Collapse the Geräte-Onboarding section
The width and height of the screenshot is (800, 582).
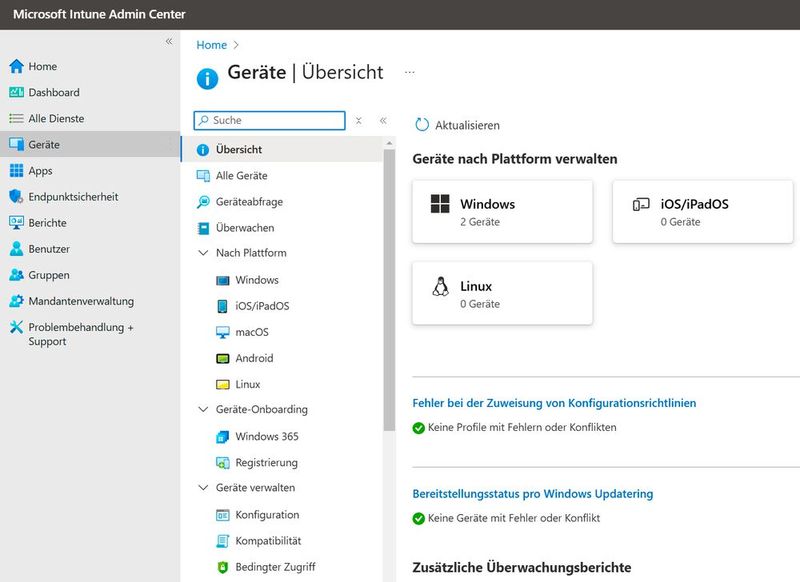[x=203, y=410]
